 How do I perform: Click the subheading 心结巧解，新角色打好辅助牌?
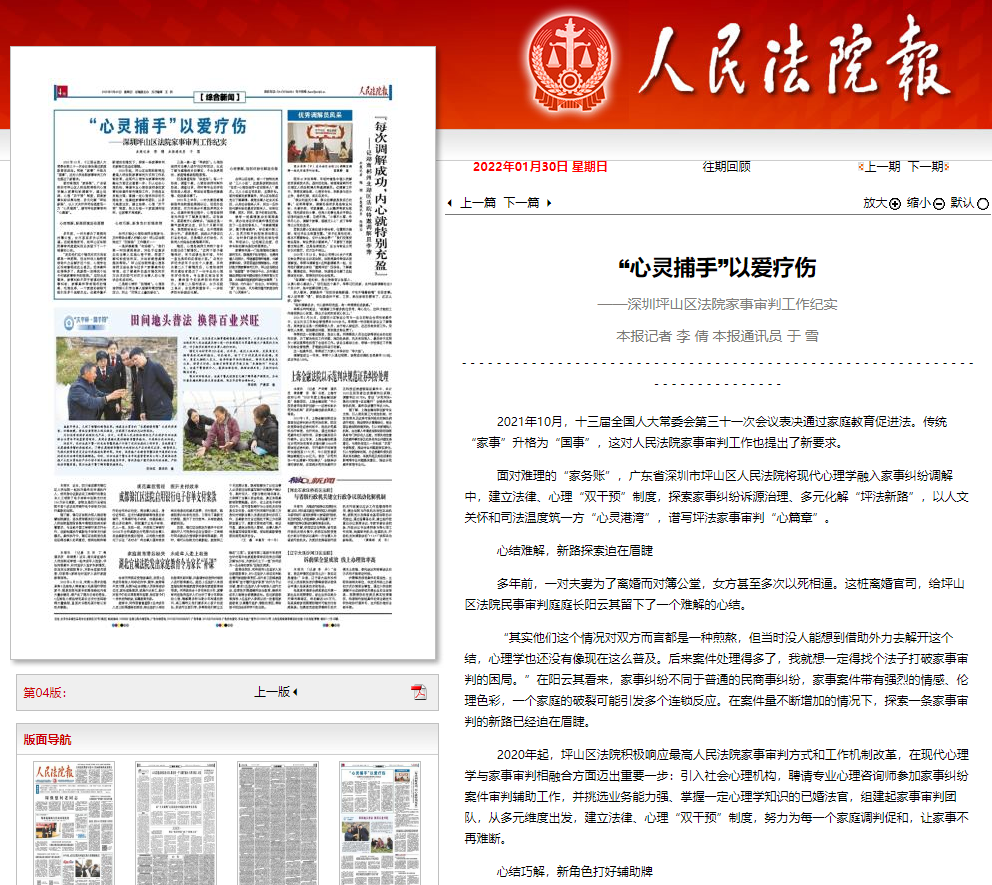click(x=574, y=871)
